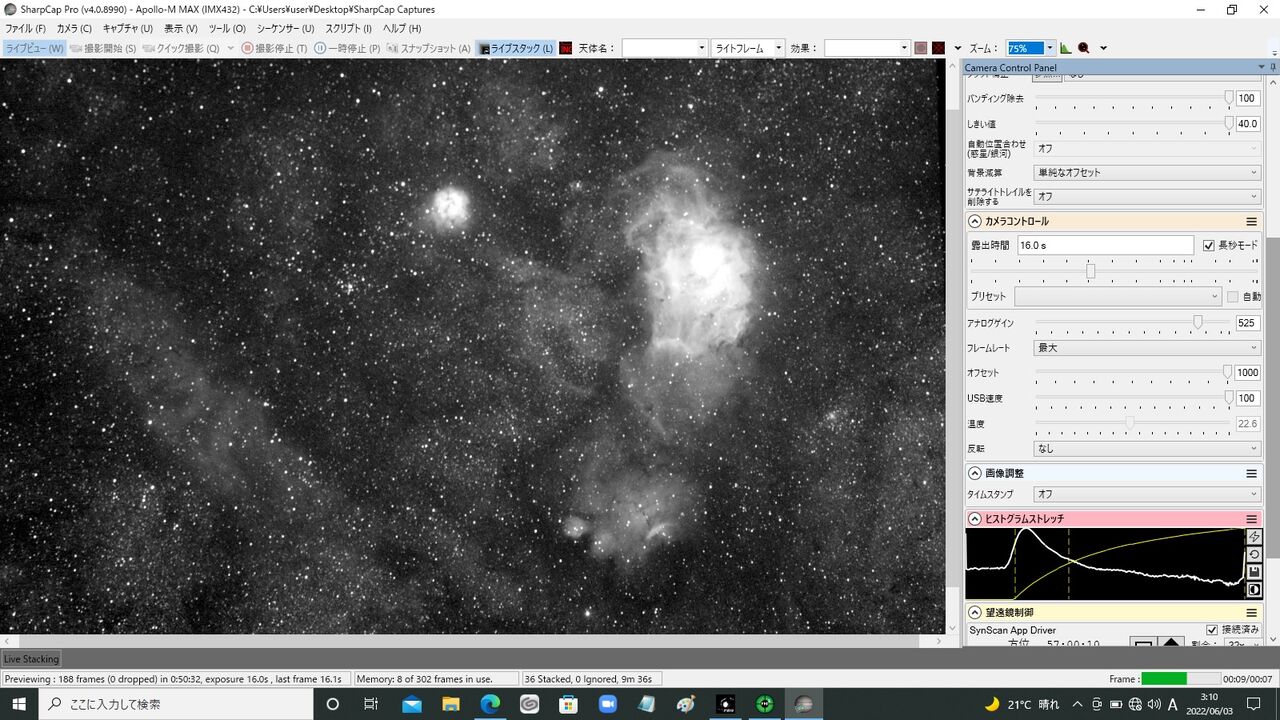Open the タイムスタンプ dropdown

(1148, 494)
